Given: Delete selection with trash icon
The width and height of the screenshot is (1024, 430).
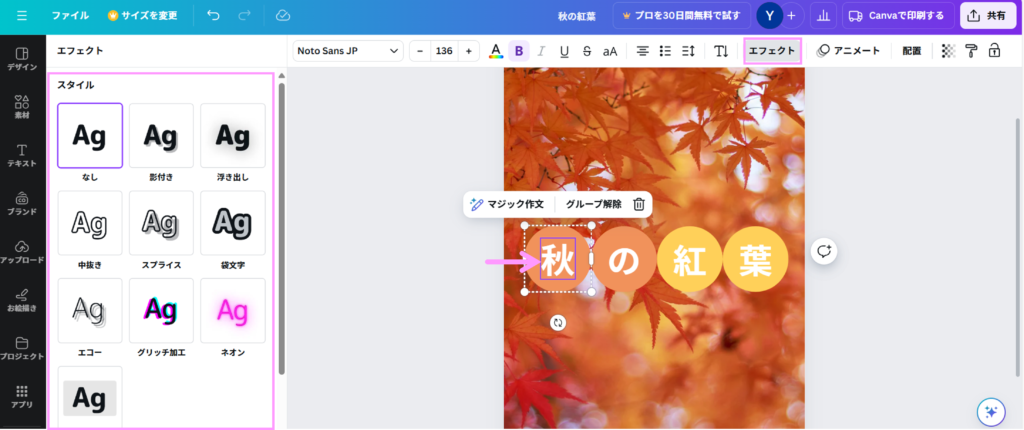Looking at the screenshot, I should [639, 204].
